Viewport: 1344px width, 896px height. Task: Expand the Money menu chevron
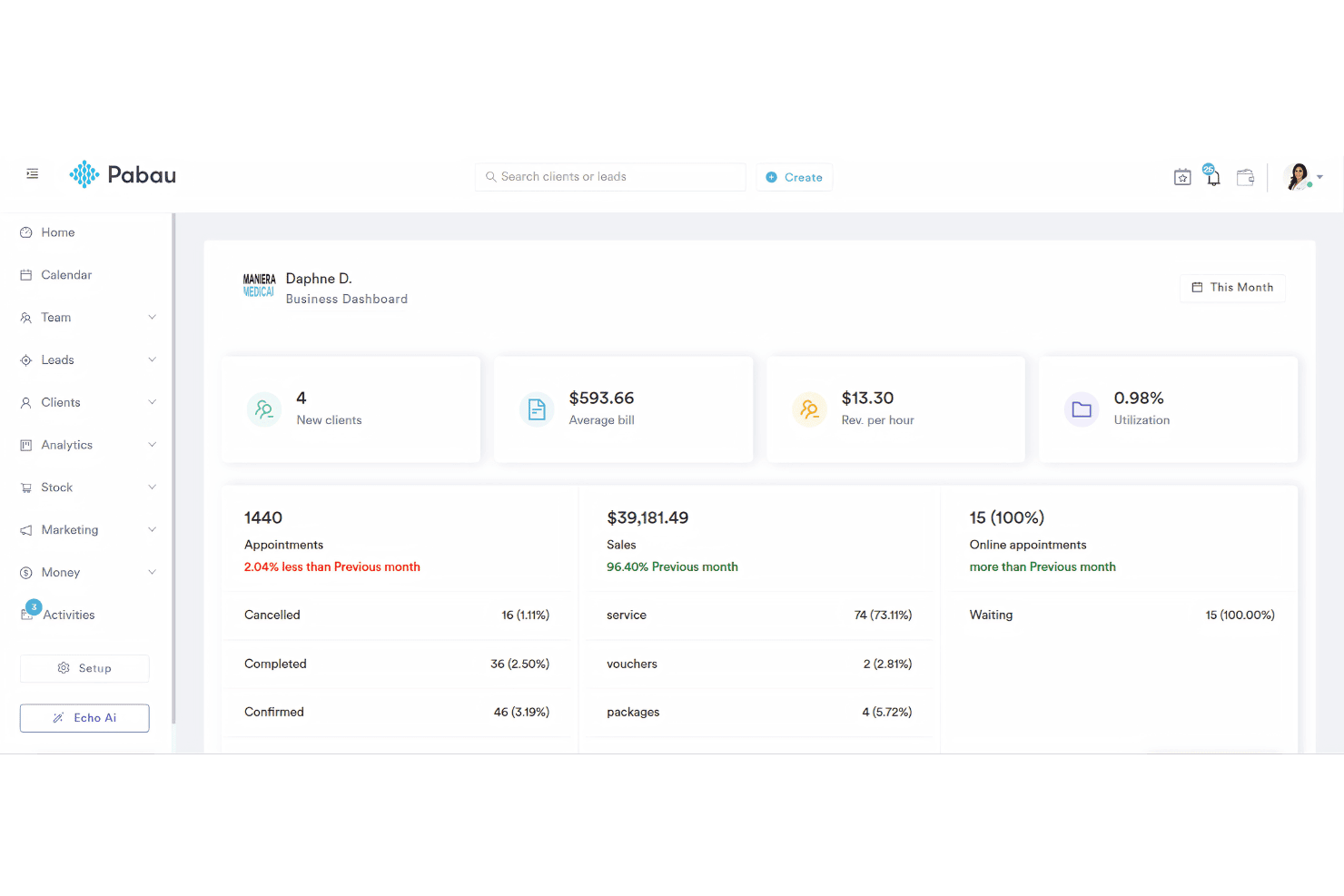pyautogui.click(x=153, y=572)
